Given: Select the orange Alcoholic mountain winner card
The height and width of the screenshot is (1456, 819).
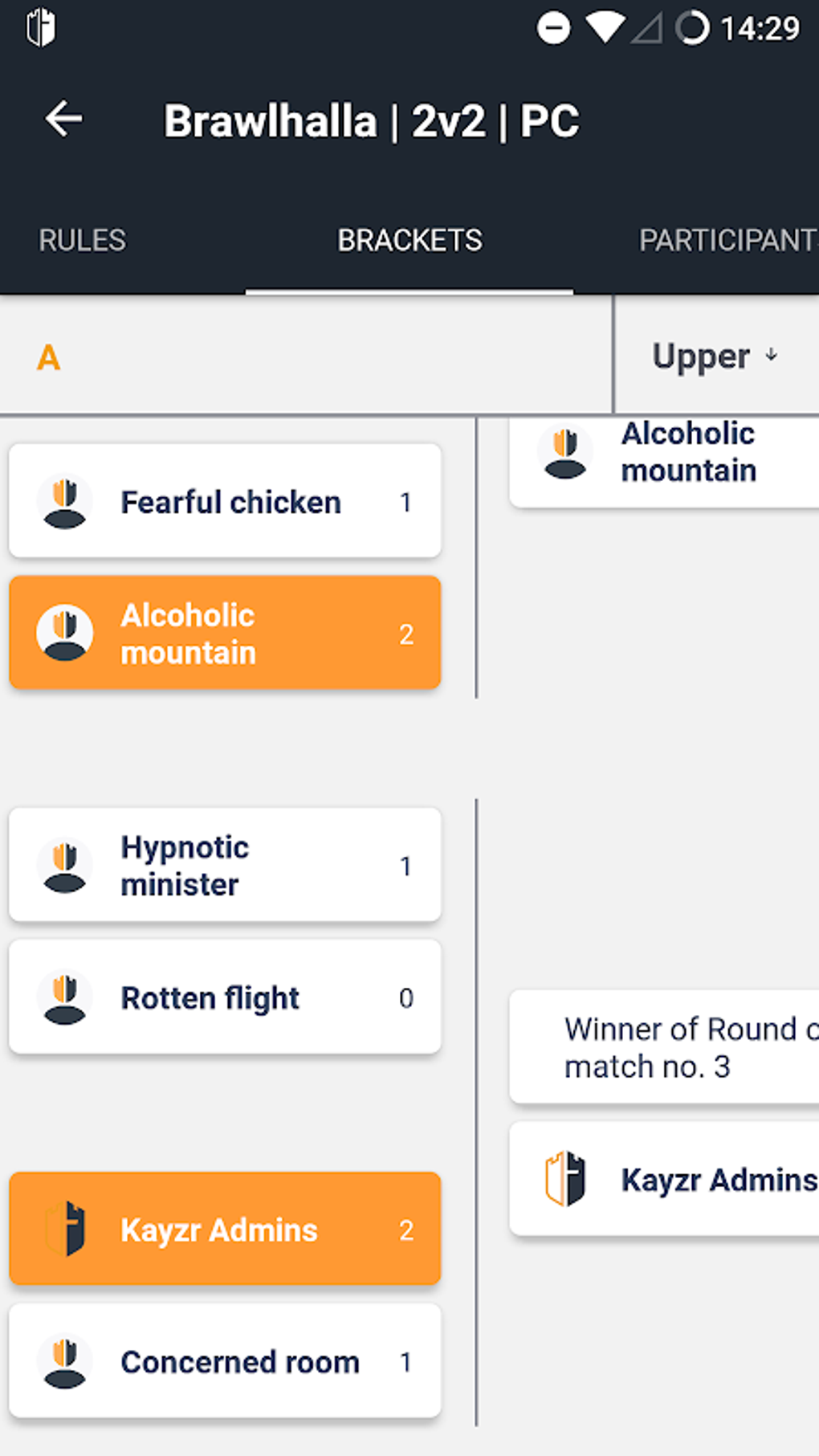Looking at the screenshot, I should [x=225, y=633].
